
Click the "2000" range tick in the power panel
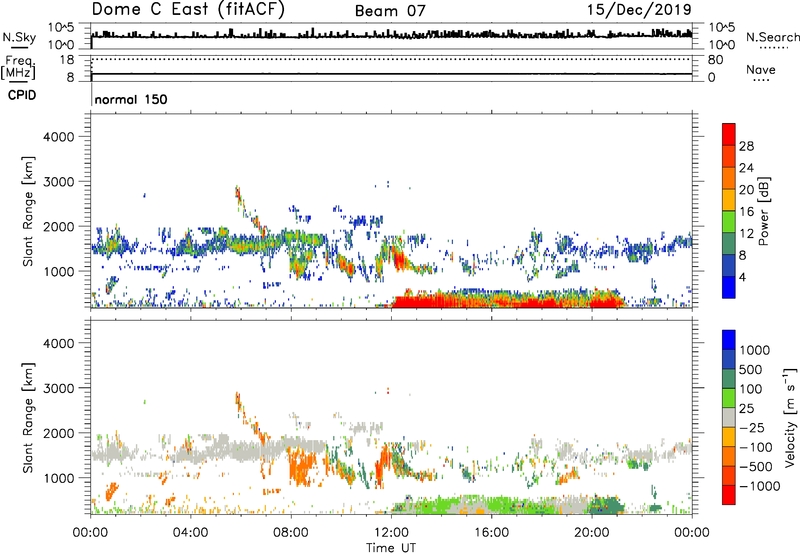tap(58, 226)
